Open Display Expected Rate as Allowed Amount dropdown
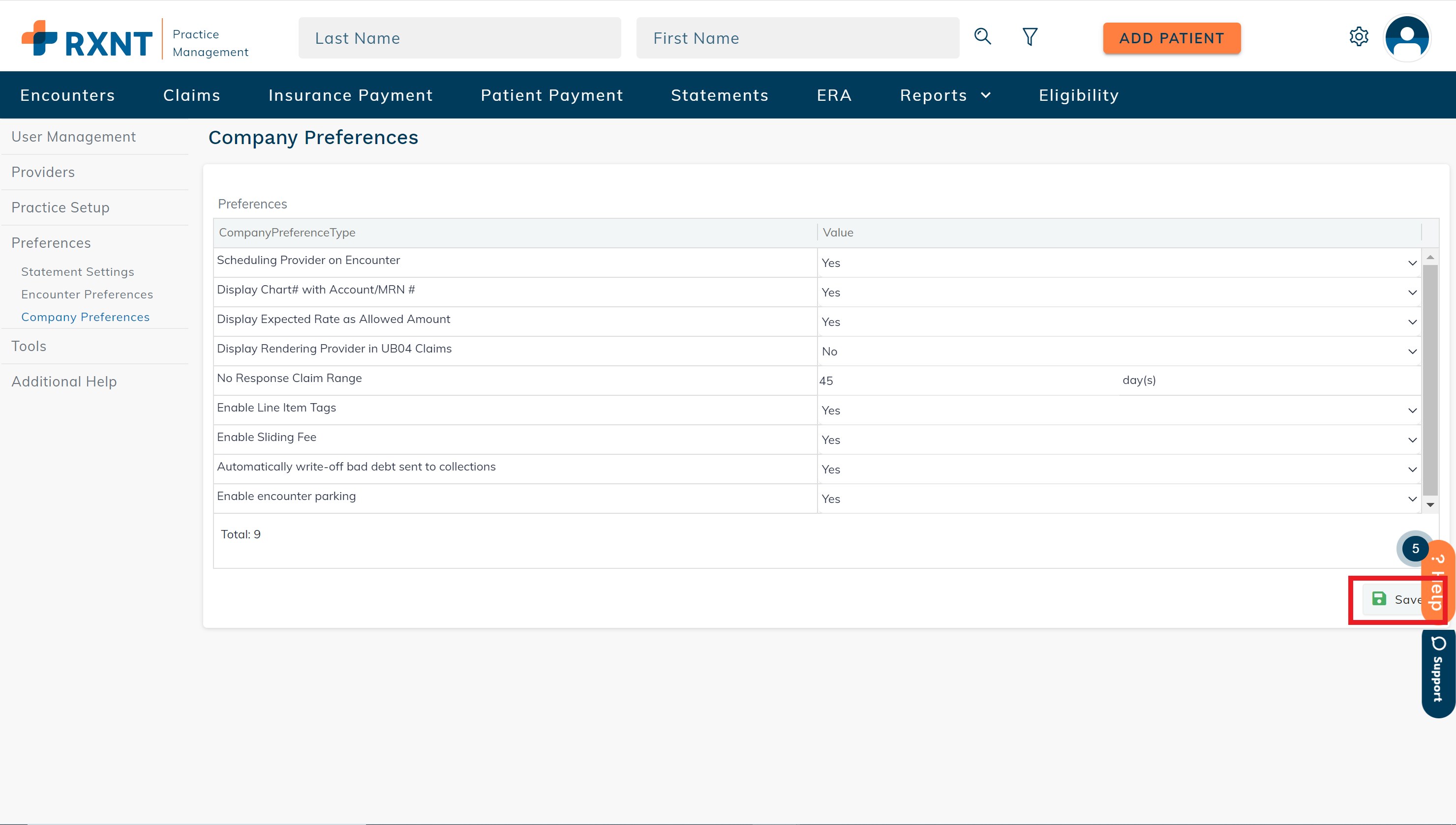This screenshot has height=825, width=1456. [x=1119, y=322]
